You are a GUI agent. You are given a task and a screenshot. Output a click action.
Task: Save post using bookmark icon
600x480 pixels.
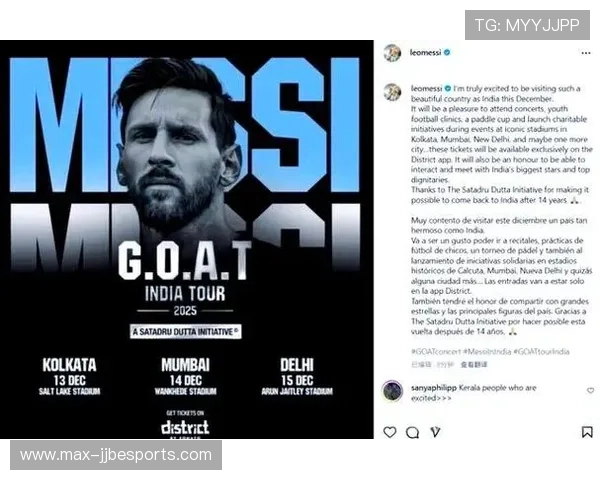click(x=587, y=432)
